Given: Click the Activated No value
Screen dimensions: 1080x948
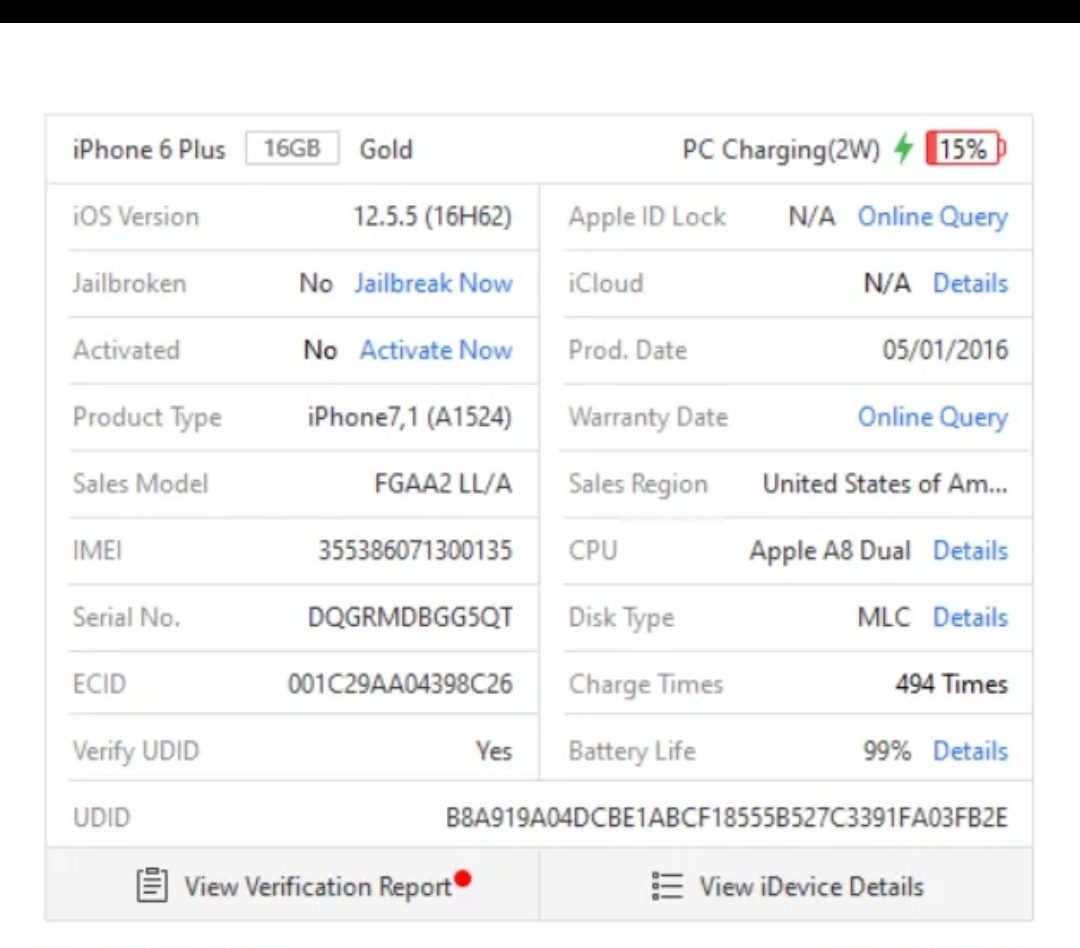Looking at the screenshot, I should (320, 350).
